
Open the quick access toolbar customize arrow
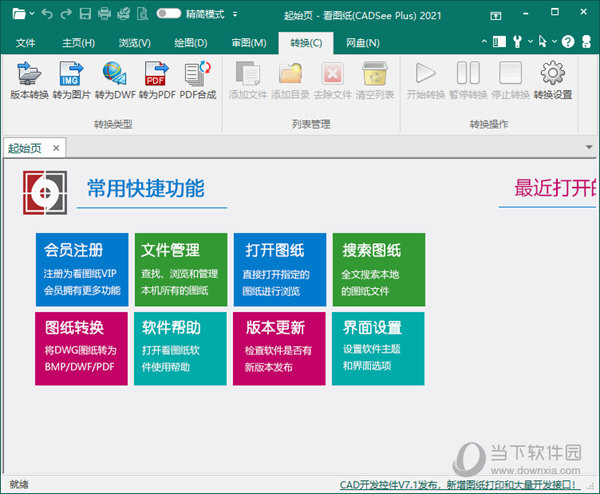click(235, 15)
